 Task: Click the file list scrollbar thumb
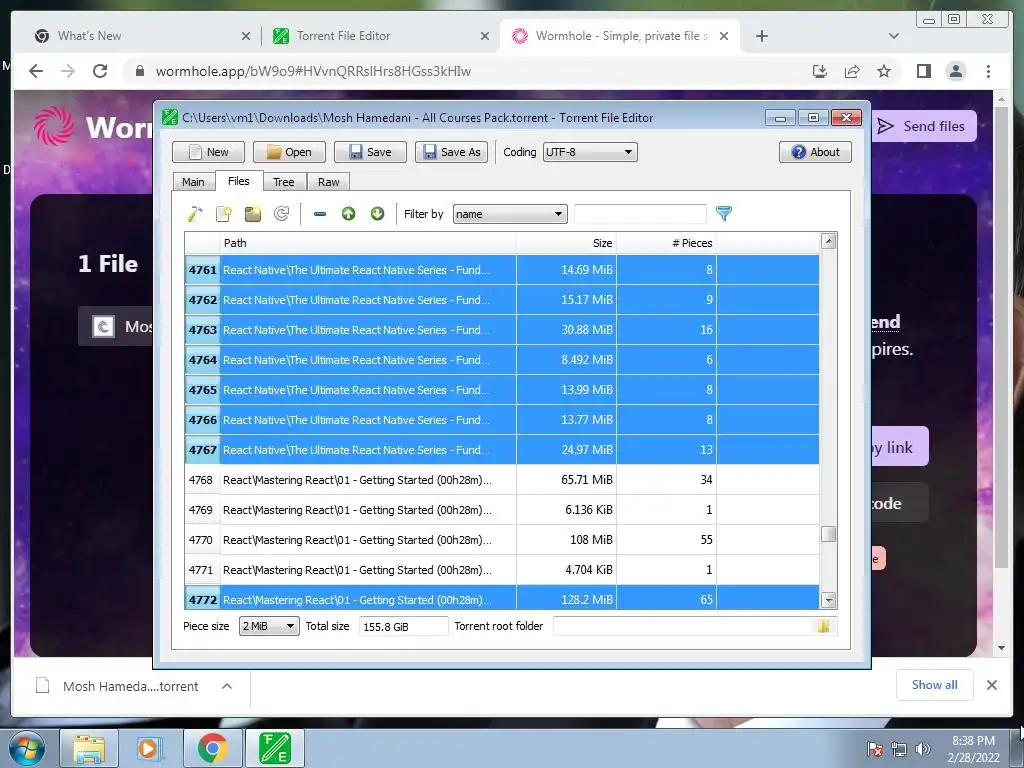pos(828,534)
